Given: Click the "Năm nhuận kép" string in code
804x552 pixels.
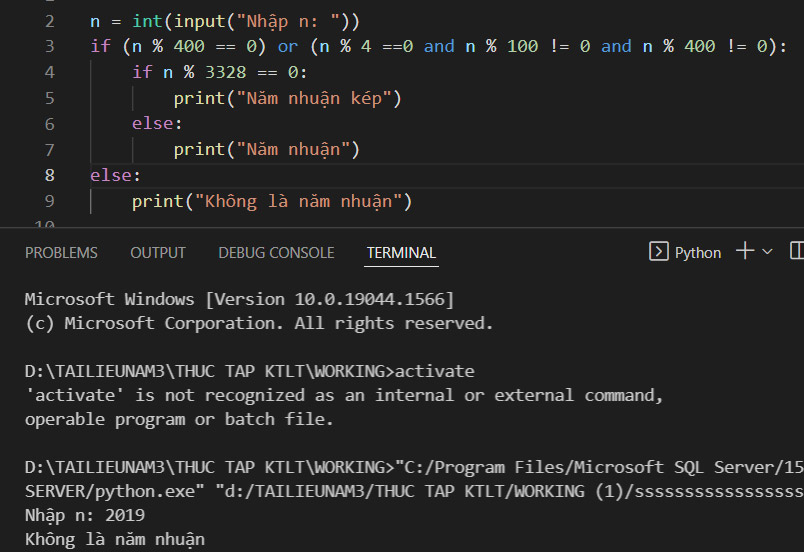Looking at the screenshot, I should [316, 98].
